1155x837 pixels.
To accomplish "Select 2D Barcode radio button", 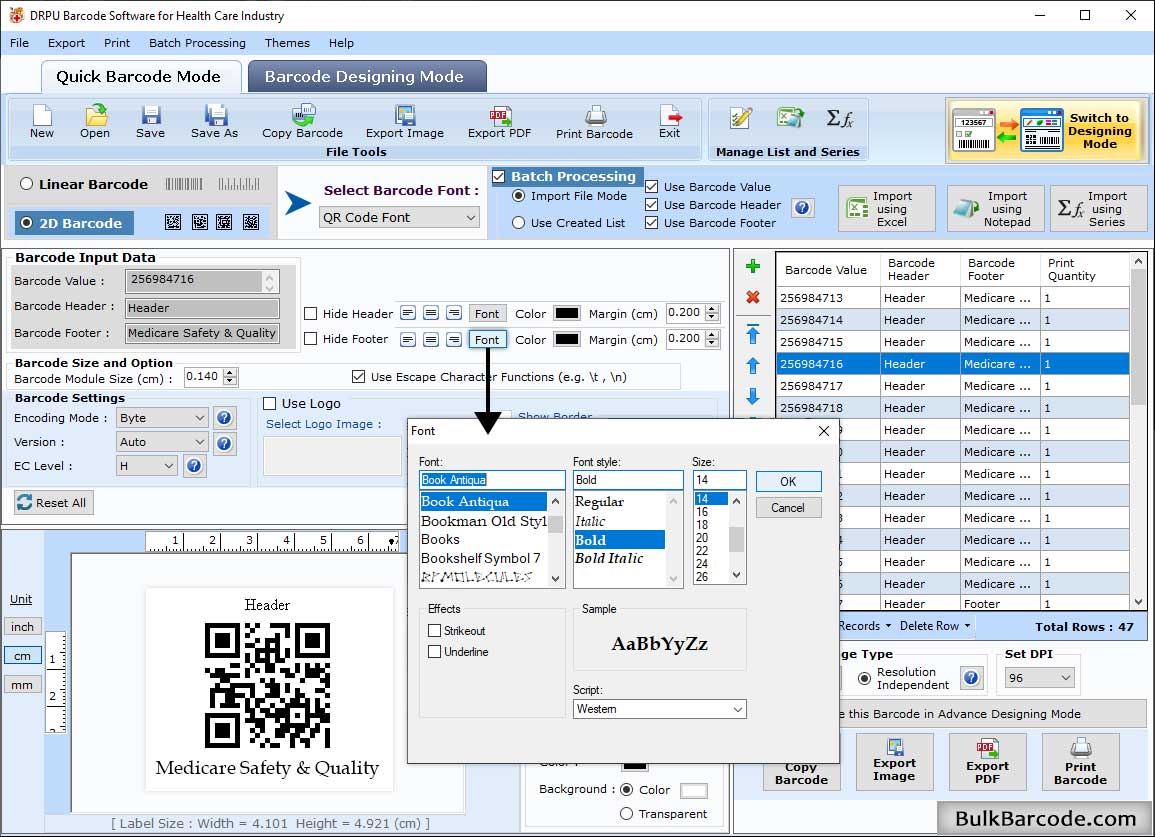I will (27, 223).
